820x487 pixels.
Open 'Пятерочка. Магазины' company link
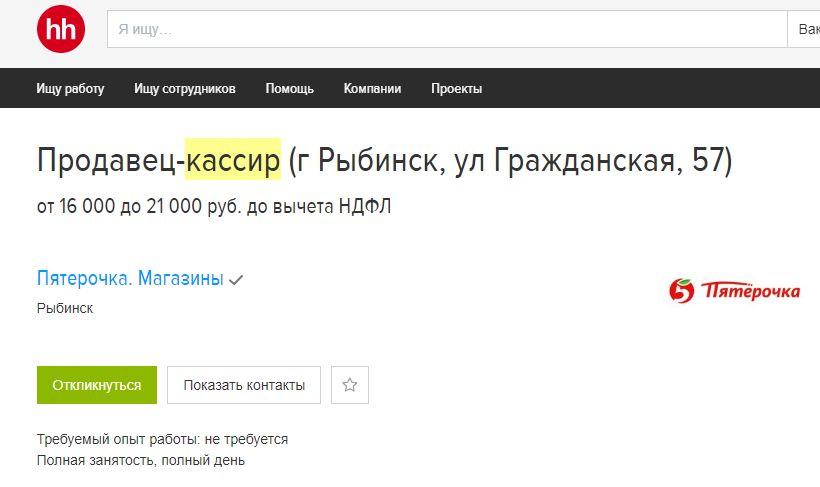[x=130, y=278]
